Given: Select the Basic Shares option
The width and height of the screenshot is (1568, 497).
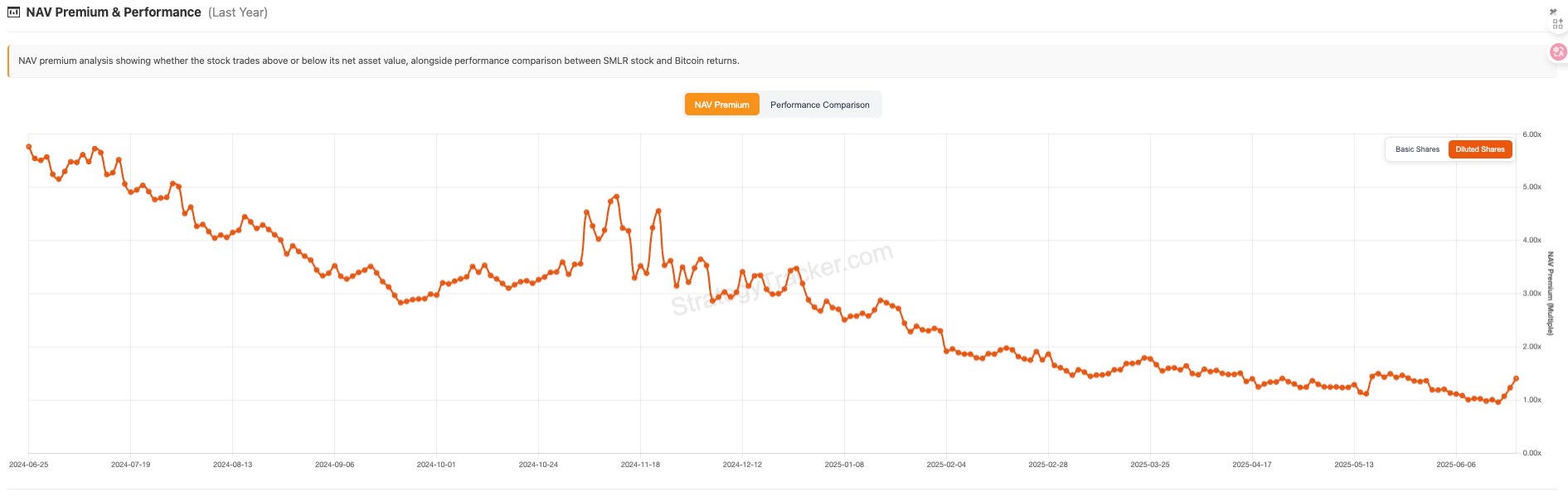Looking at the screenshot, I should [1417, 149].
